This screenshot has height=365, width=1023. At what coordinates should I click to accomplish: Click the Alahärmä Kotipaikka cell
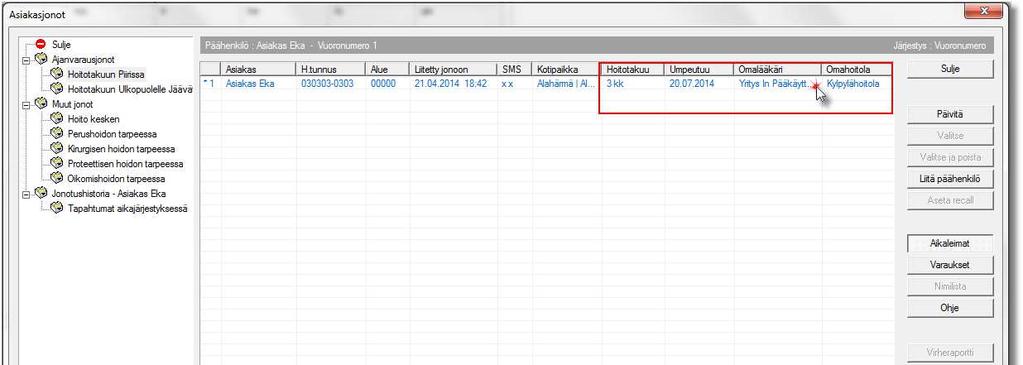(566, 84)
